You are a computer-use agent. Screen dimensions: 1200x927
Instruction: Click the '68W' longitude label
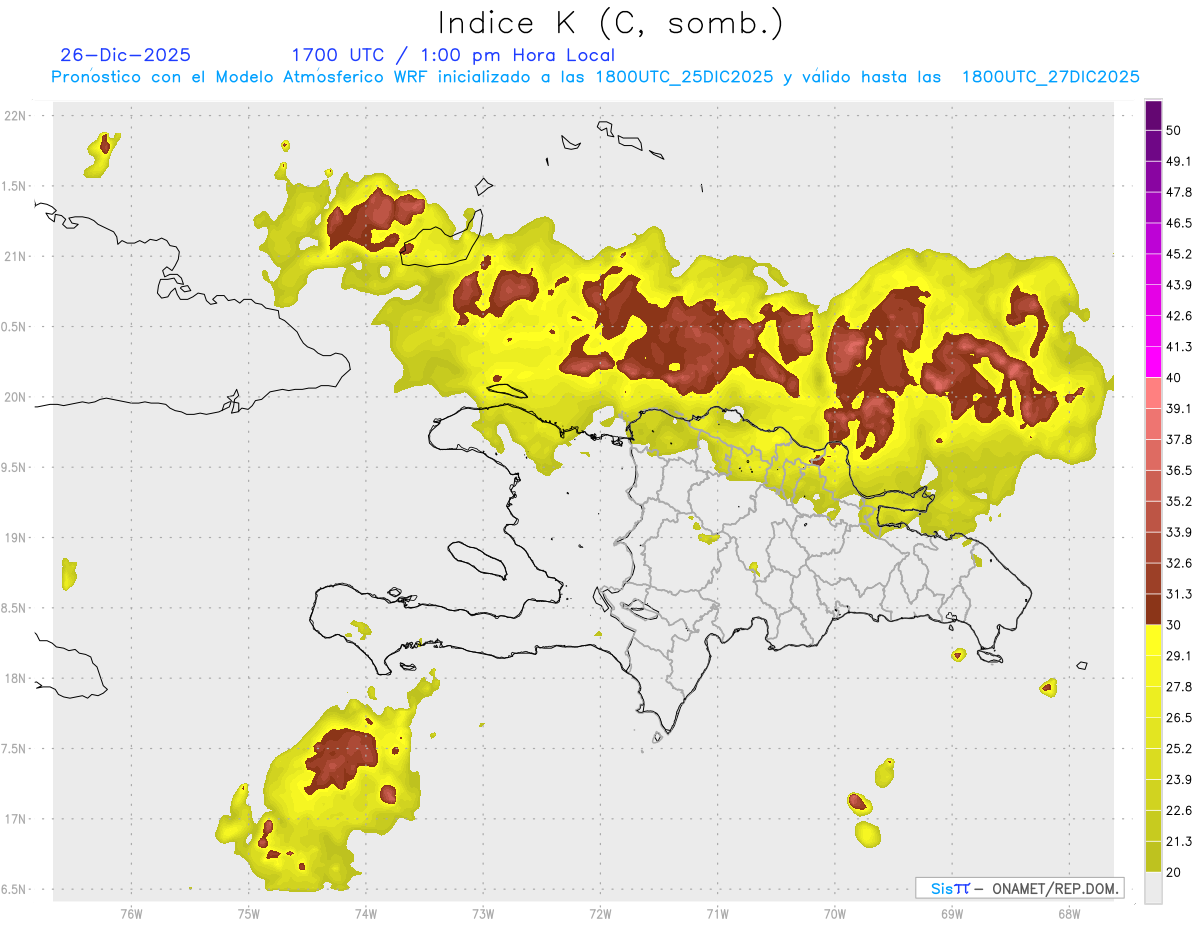coord(1069,914)
